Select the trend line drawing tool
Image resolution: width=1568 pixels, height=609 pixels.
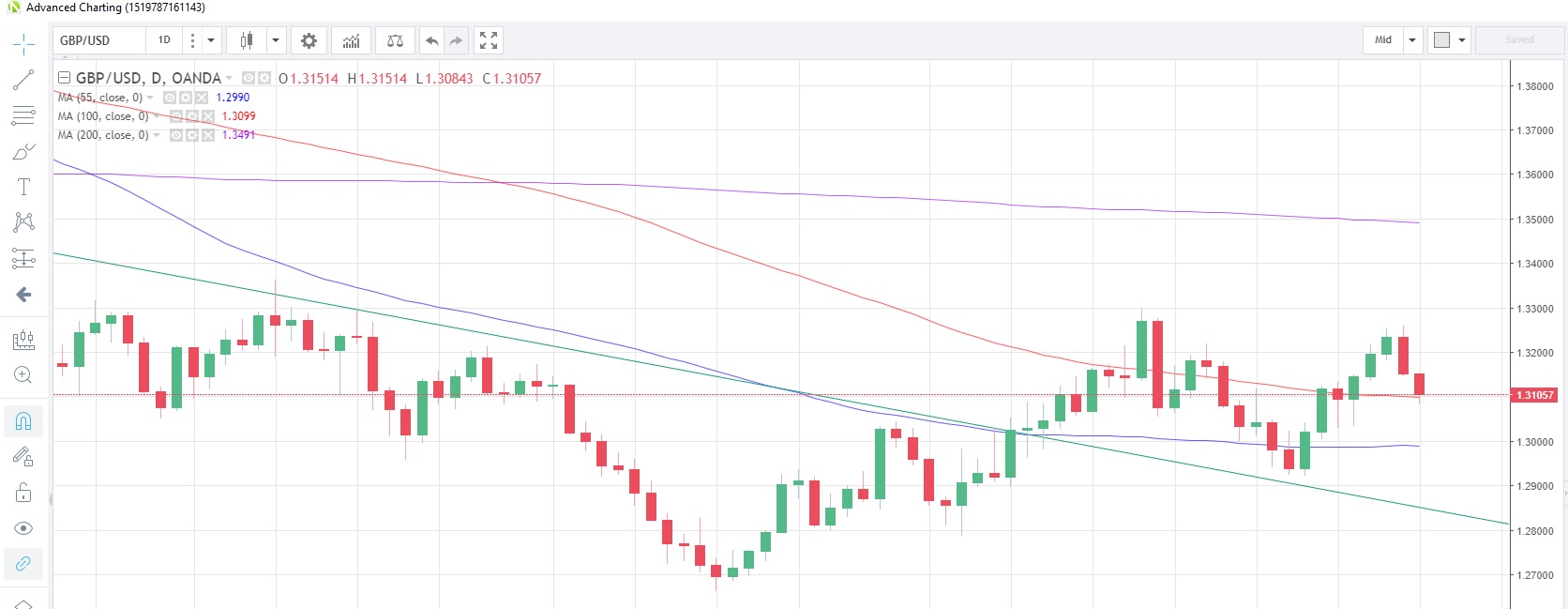[23, 80]
